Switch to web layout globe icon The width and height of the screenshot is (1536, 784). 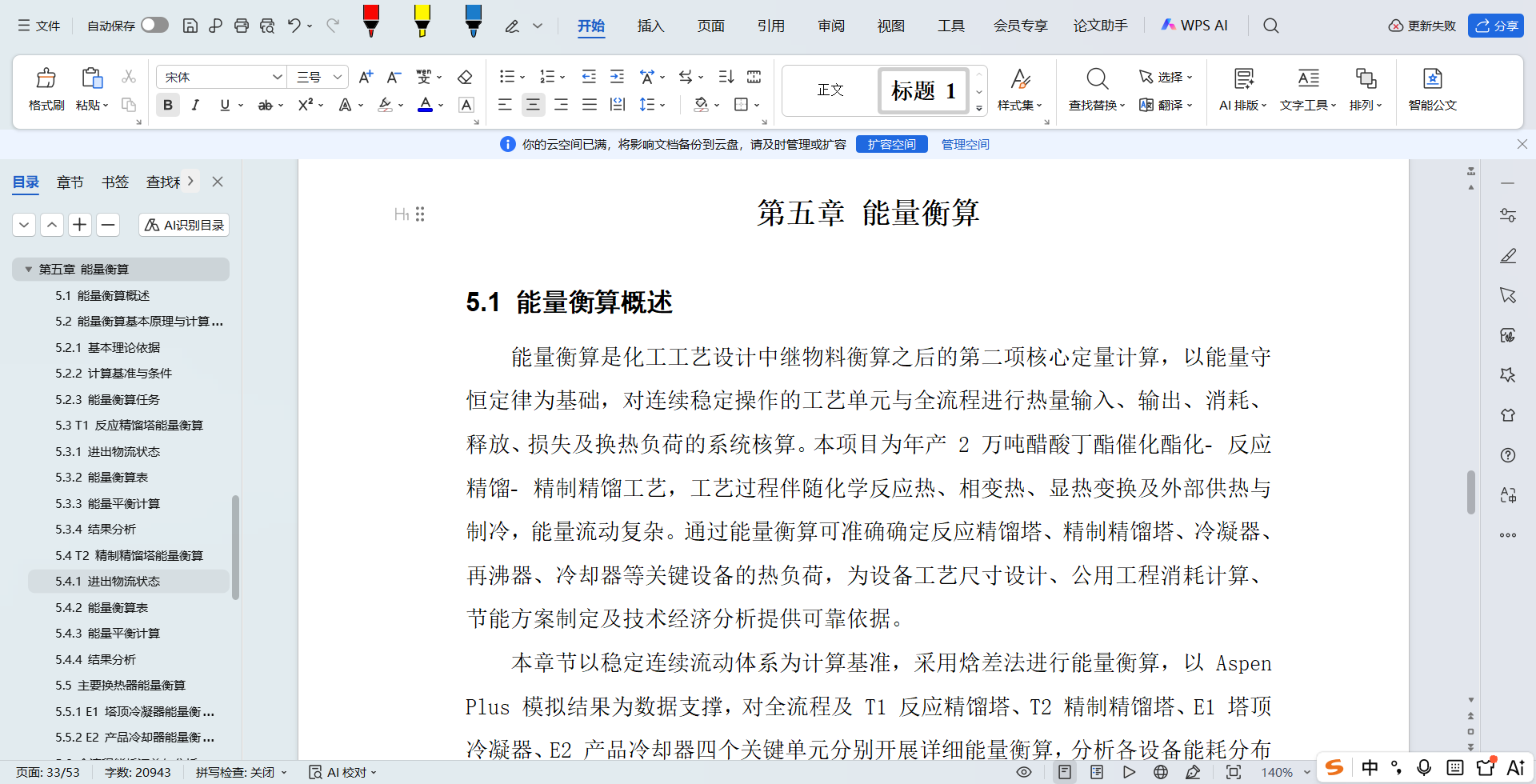1161,772
